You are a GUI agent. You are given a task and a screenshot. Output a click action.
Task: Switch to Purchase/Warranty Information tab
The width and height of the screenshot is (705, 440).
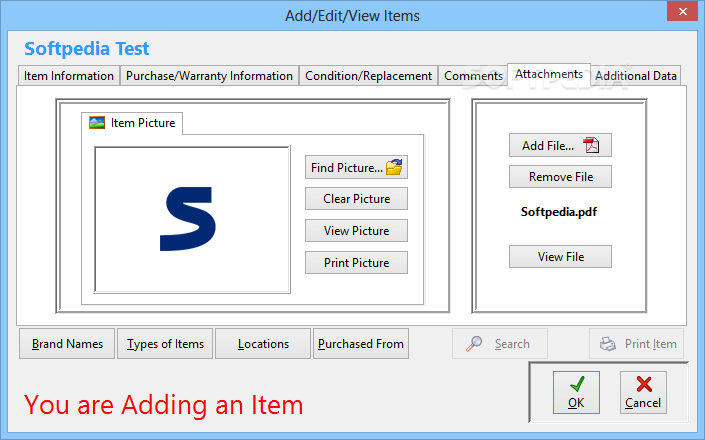(209, 76)
